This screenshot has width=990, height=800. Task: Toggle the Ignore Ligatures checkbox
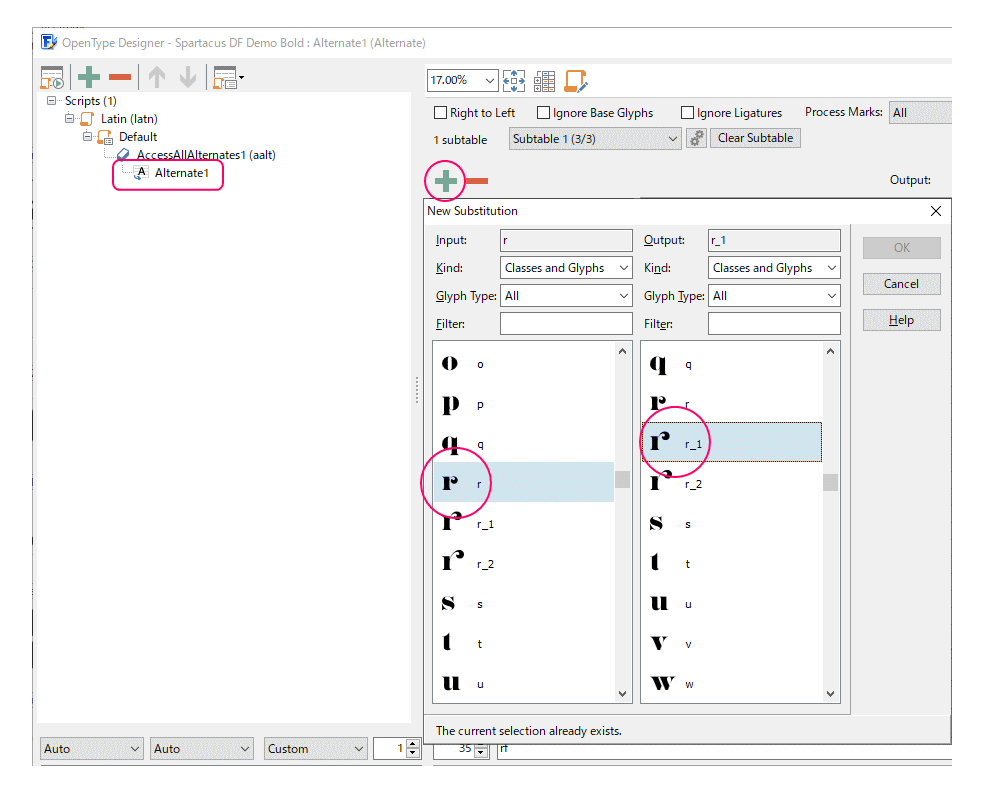tap(687, 113)
